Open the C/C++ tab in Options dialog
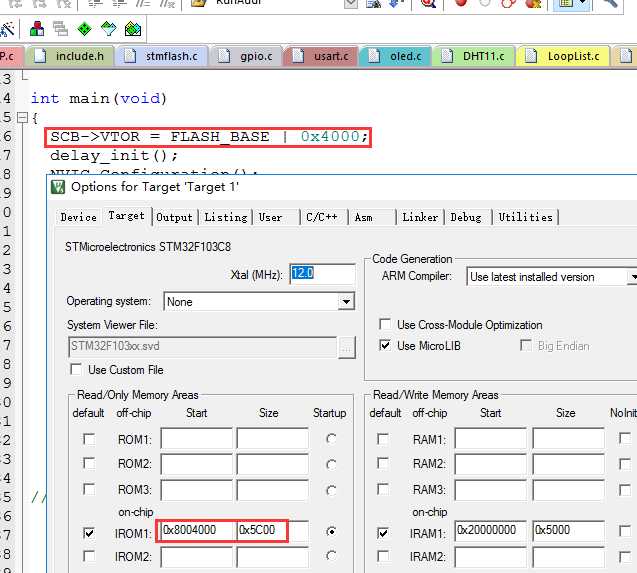Screen dimensions: 637x573 (323, 217)
